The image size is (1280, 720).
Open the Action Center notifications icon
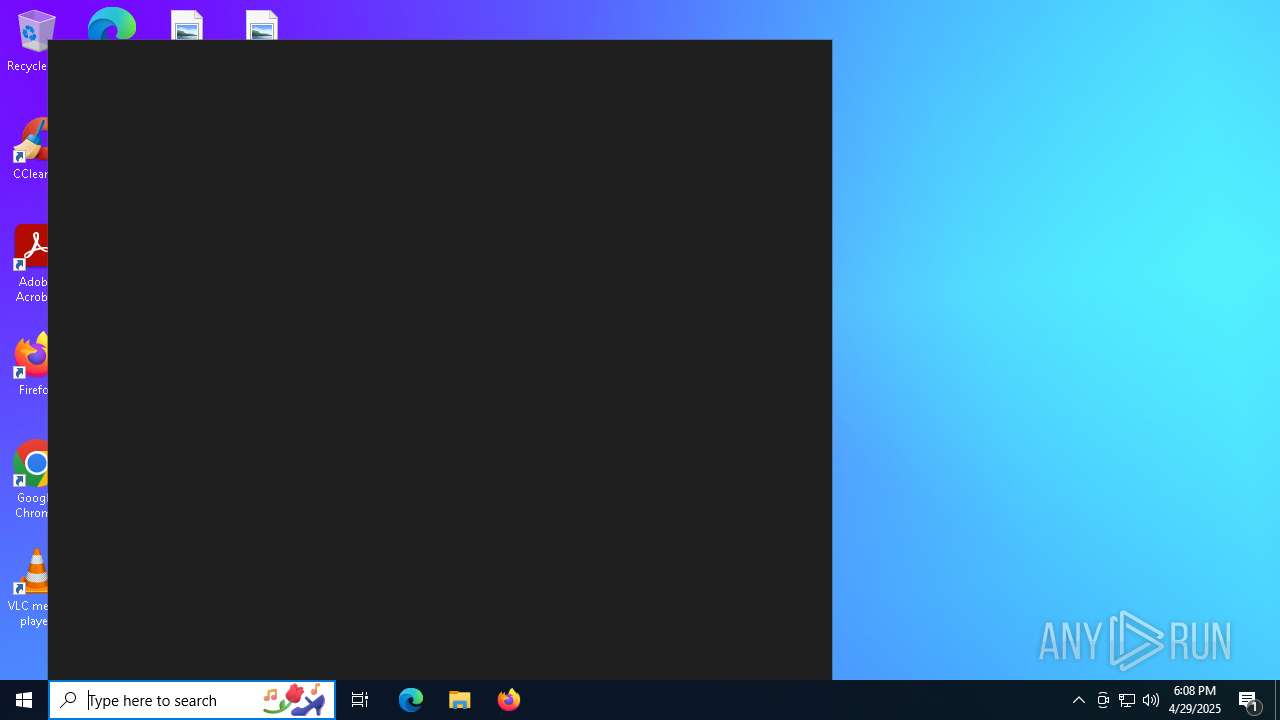pos(1250,700)
